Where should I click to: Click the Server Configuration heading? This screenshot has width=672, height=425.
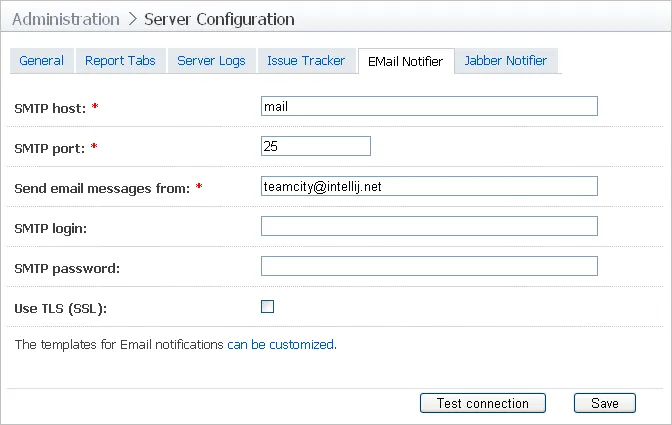[219, 19]
